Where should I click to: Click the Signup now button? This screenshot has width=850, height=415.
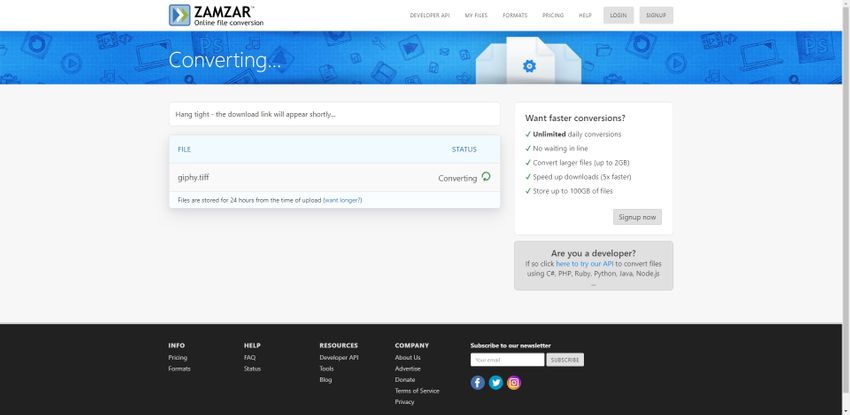pos(637,217)
